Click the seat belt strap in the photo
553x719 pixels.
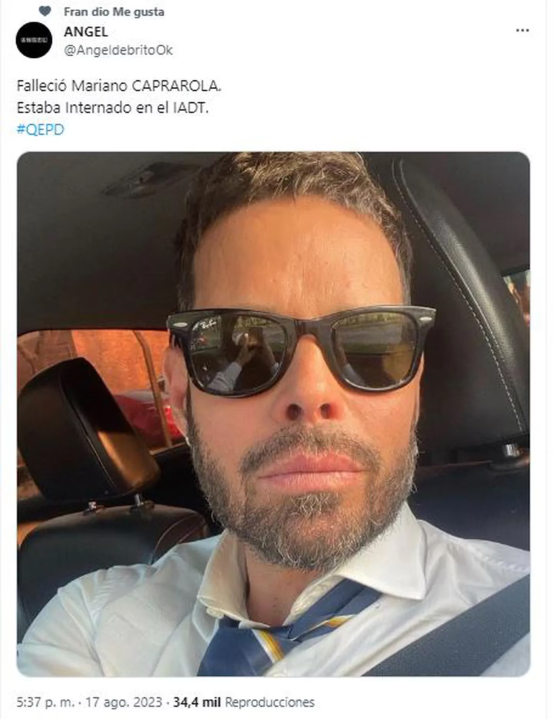click(x=454, y=633)
